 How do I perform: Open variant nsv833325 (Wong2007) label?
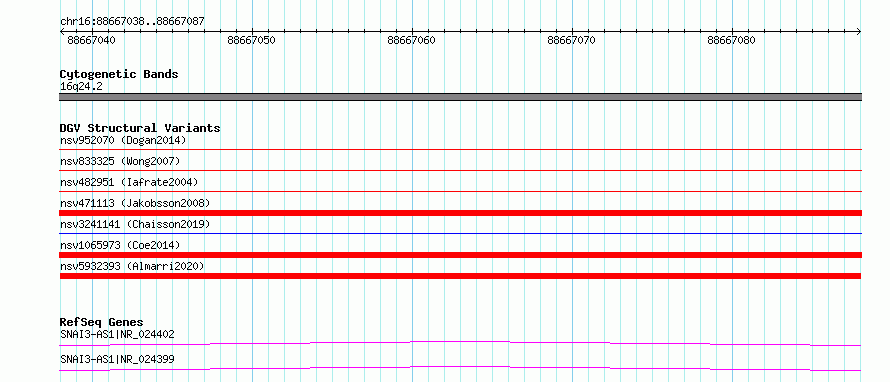point(120,161)
